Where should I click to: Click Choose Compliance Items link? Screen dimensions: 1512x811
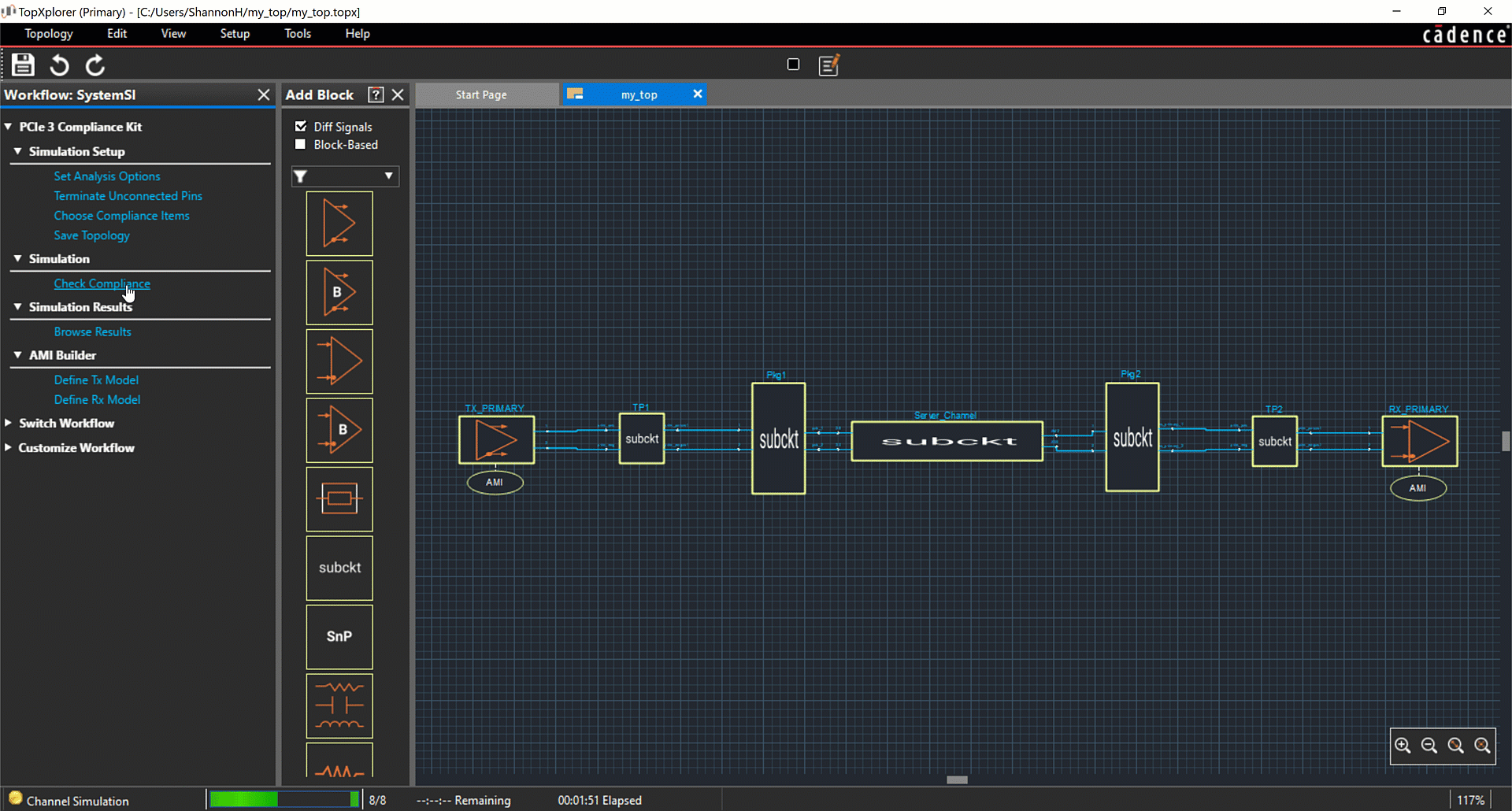tap(122, 216)
